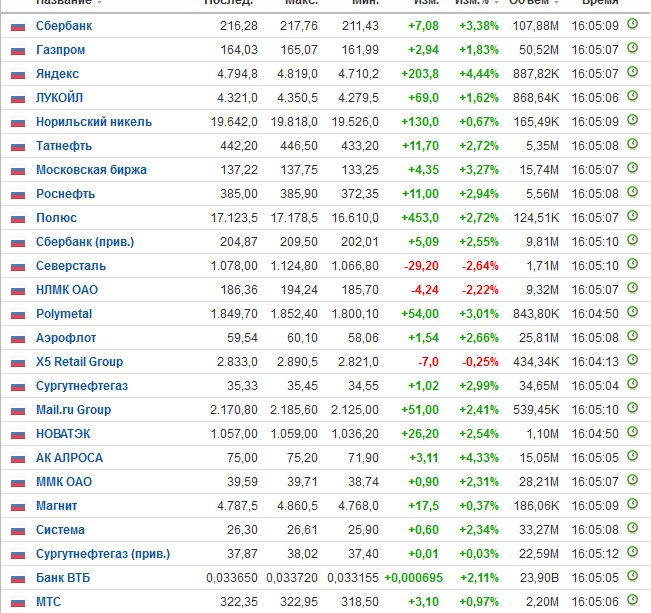Click the clock icon in МТС row
The width and height of the screenshot is (651, 613).
tap(632, 600)
